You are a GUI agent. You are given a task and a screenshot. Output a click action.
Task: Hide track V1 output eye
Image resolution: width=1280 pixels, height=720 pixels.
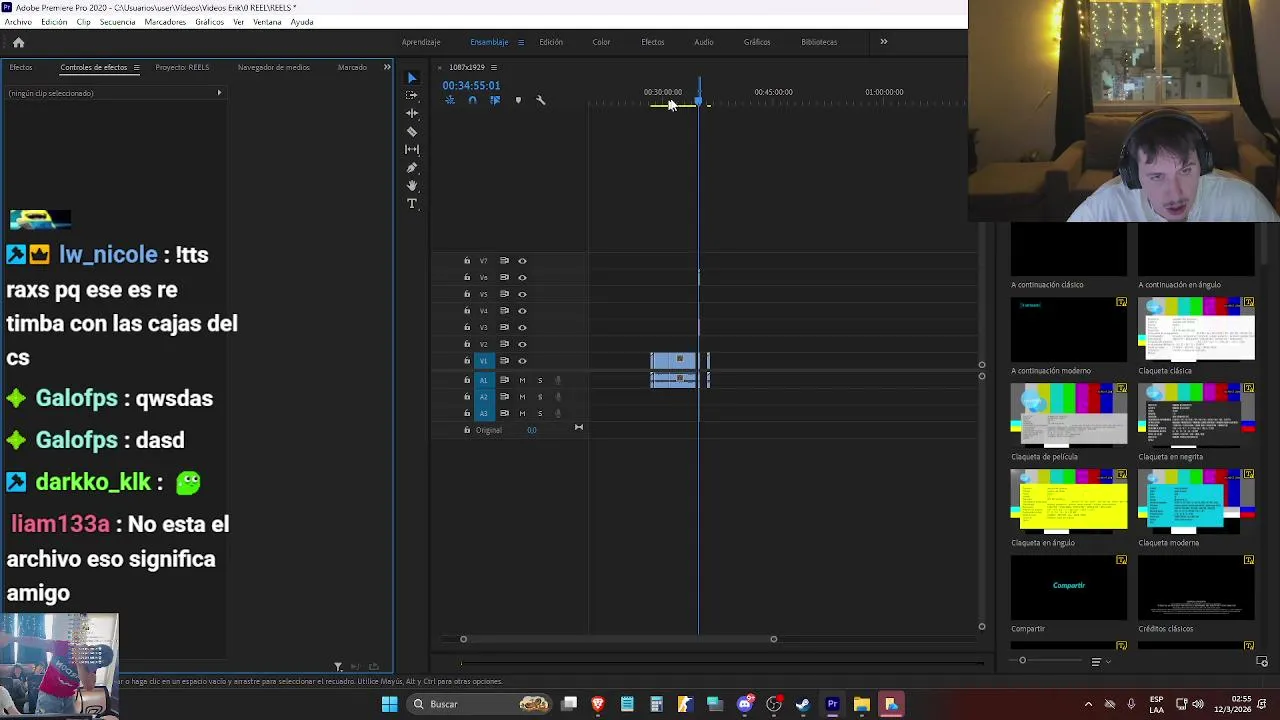pyautogui.click(x=522, y=361)
